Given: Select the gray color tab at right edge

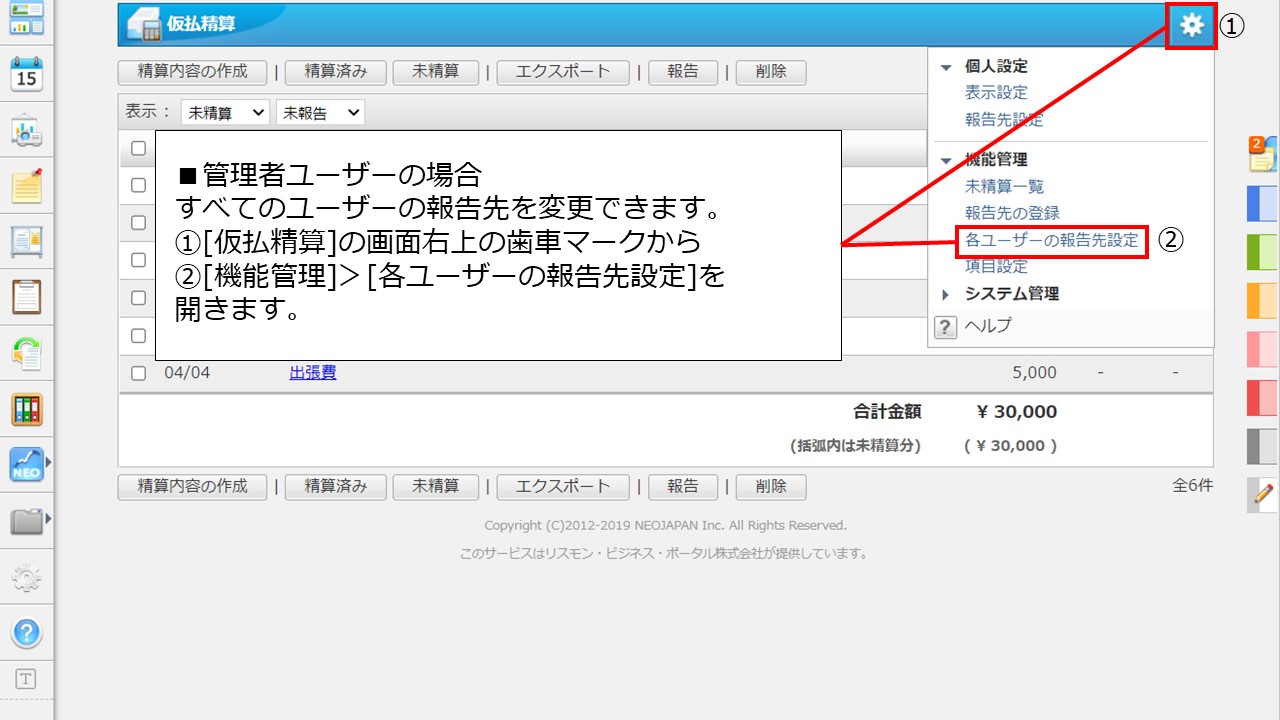Looking at the screenshot, I should coord(1262,446).
